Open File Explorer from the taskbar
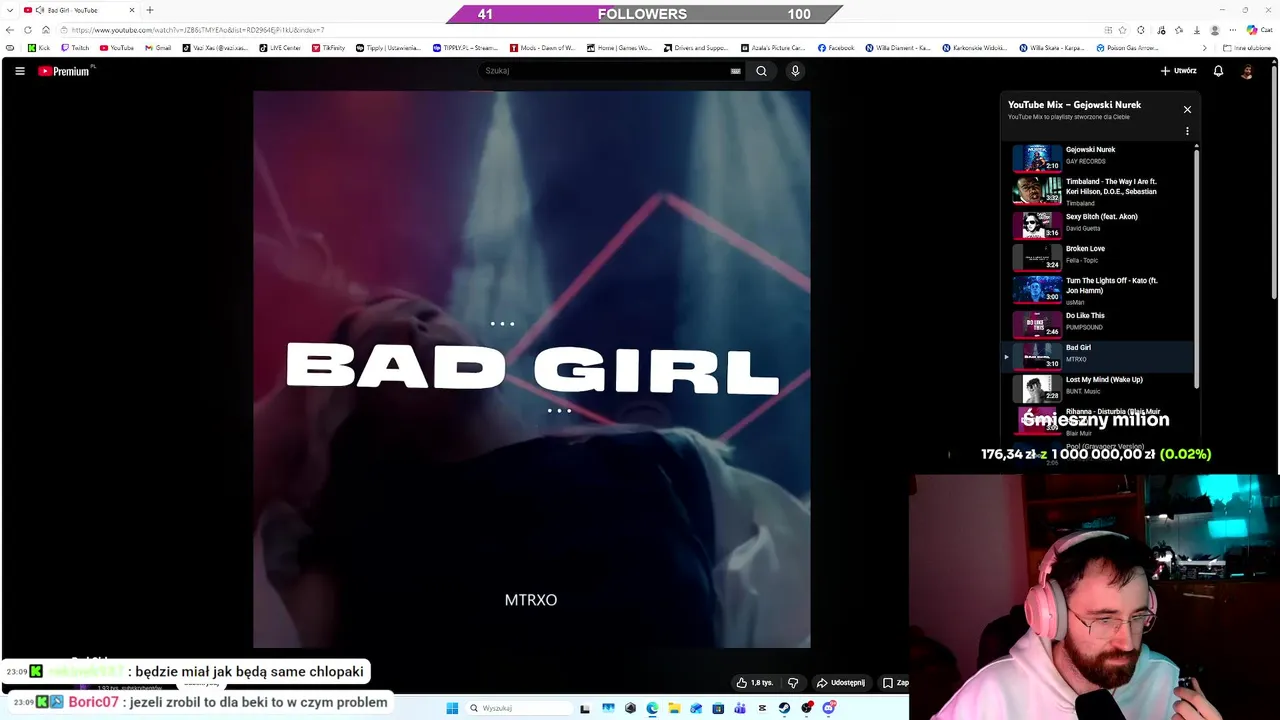 click(674, 708)
